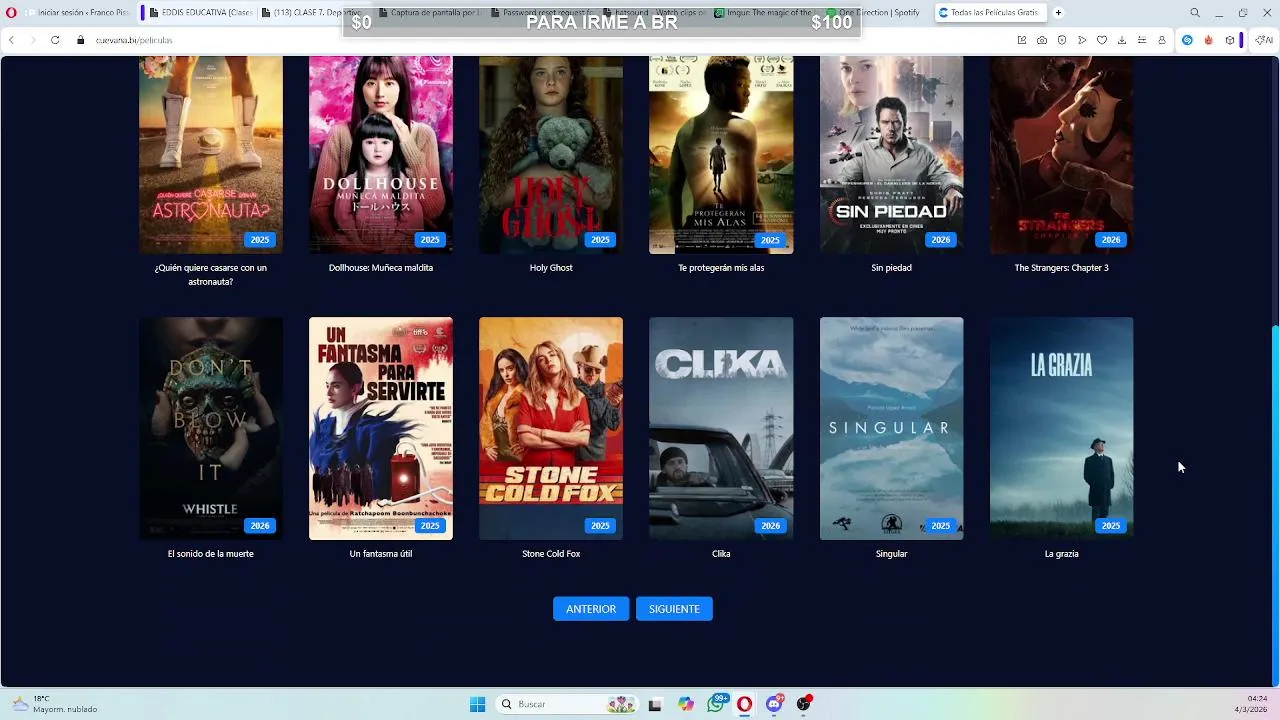Switch to (113) CLASE 7 tab
Image resolution: width=1280 pixels, height=720 pixels.
[x=311, y=13]
